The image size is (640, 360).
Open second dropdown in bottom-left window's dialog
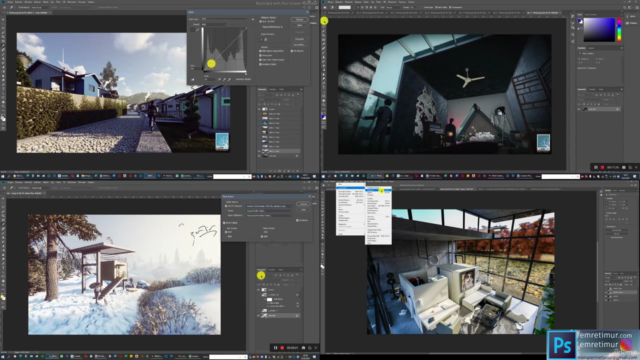[269, 211]
